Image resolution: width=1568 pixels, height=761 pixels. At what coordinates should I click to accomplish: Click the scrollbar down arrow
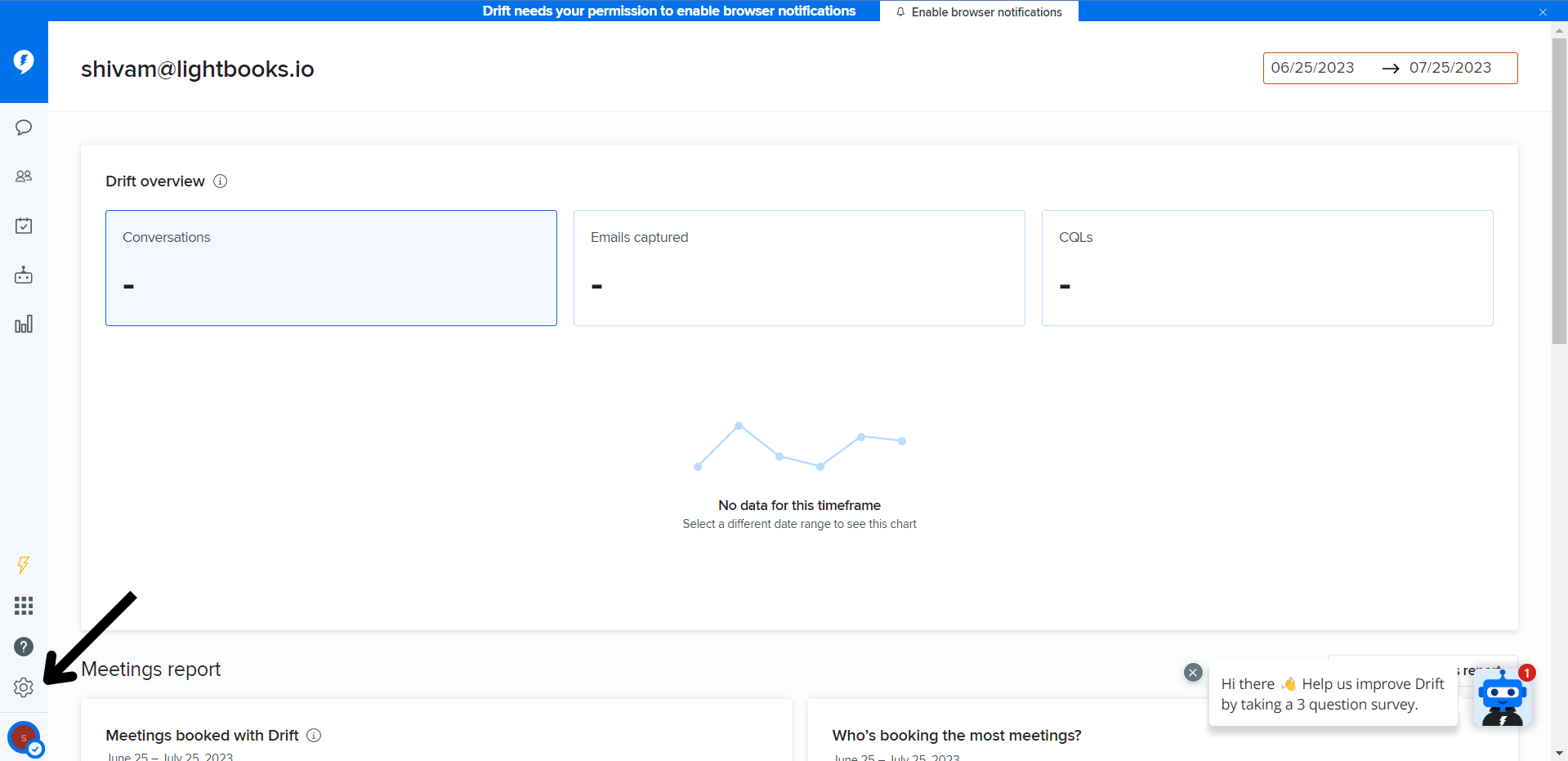pos(1560,753)
